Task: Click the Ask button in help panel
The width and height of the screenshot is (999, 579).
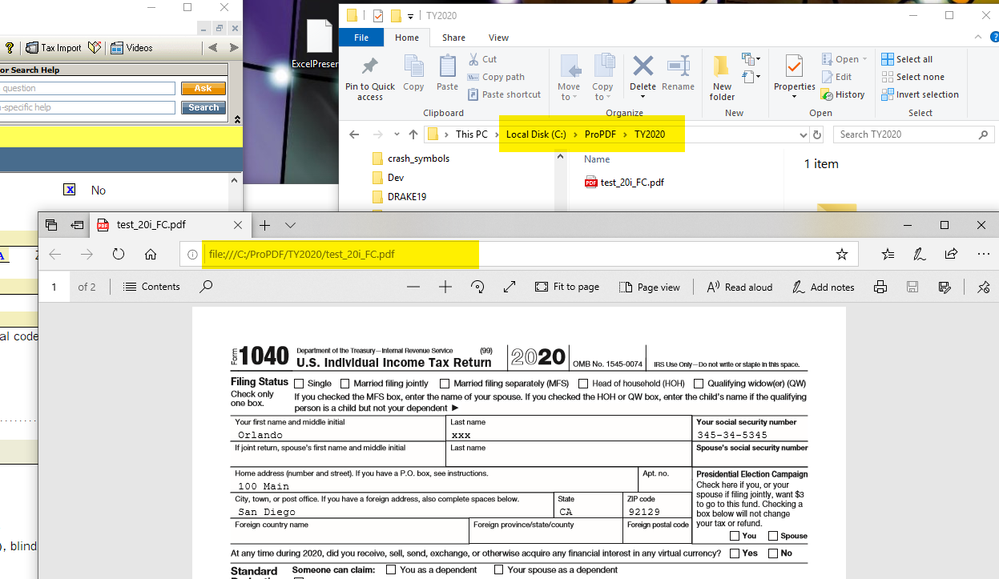Action: [x=203, y=89]
